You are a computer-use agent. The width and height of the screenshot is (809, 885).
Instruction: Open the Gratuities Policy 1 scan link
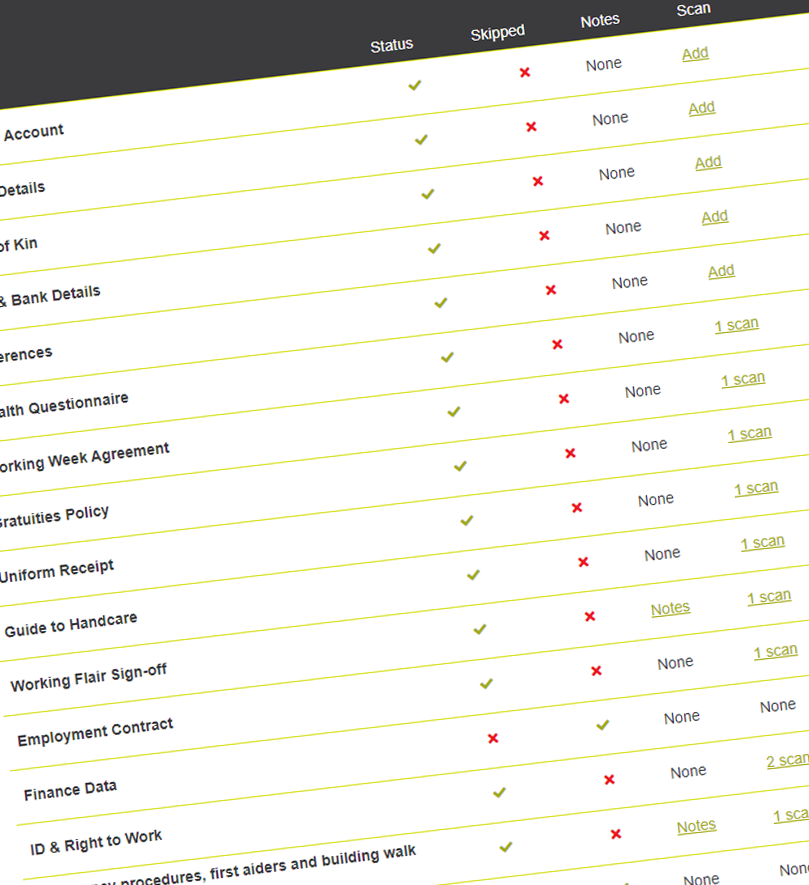[x=750, y=433]
